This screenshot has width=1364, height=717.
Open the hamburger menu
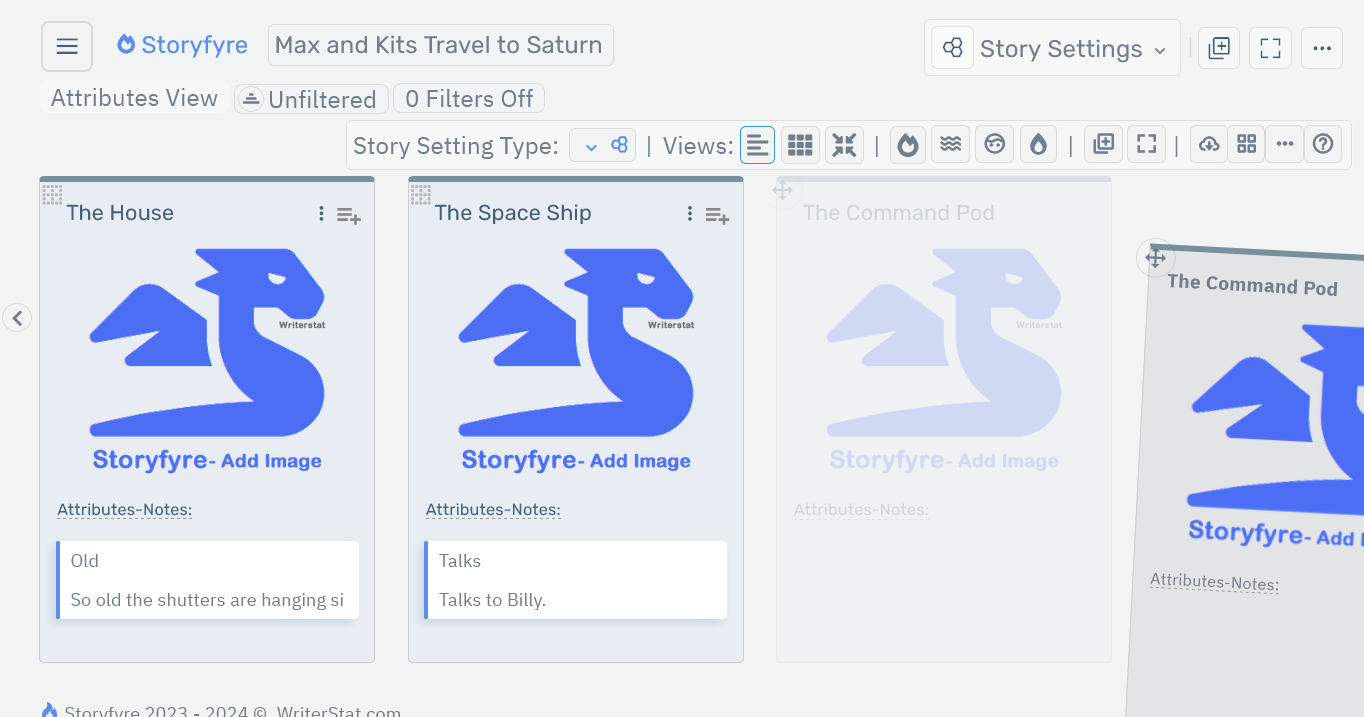(x=66, y=45)
